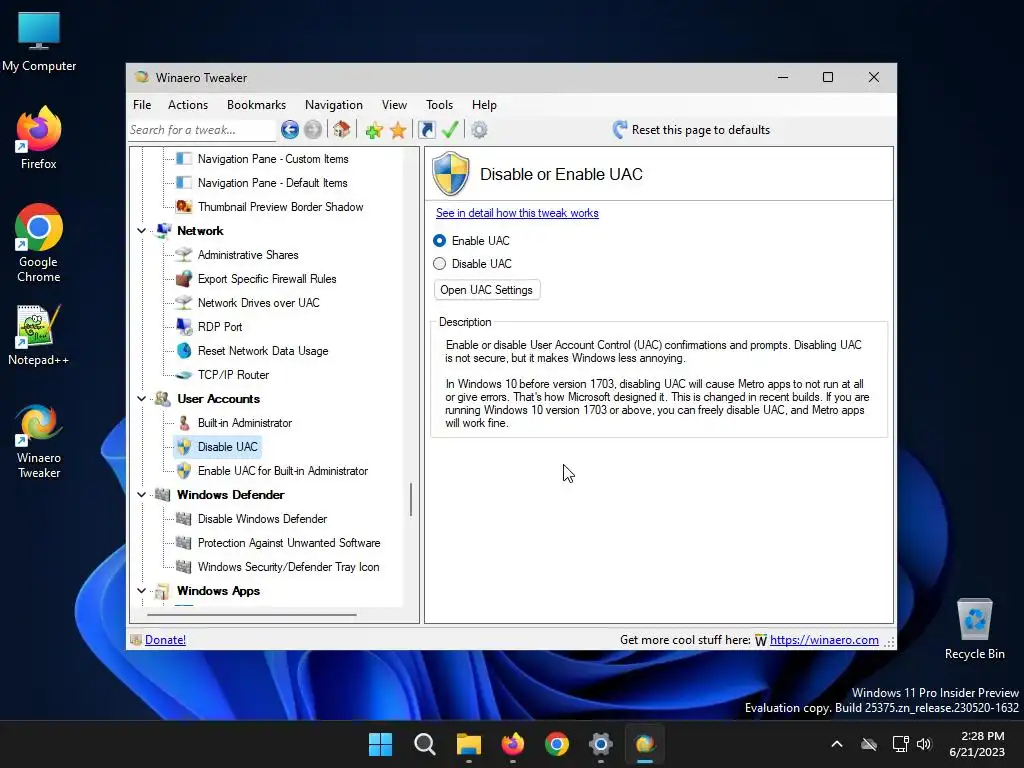Open the Tools menu
Viewport: 1024px width, 768px height.
440,104
